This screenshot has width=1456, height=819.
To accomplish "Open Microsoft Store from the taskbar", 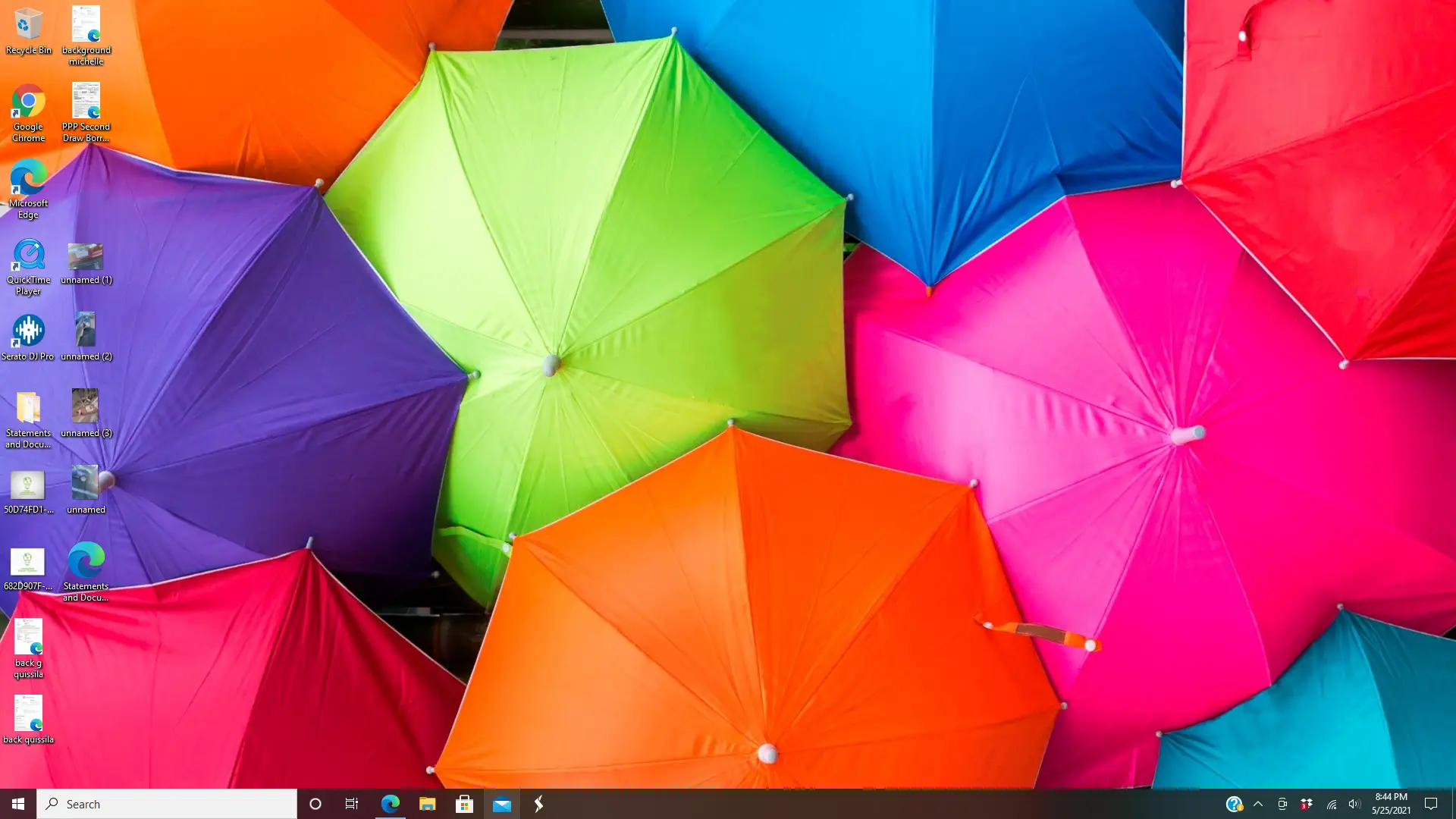I will click(x=464, y=804).
